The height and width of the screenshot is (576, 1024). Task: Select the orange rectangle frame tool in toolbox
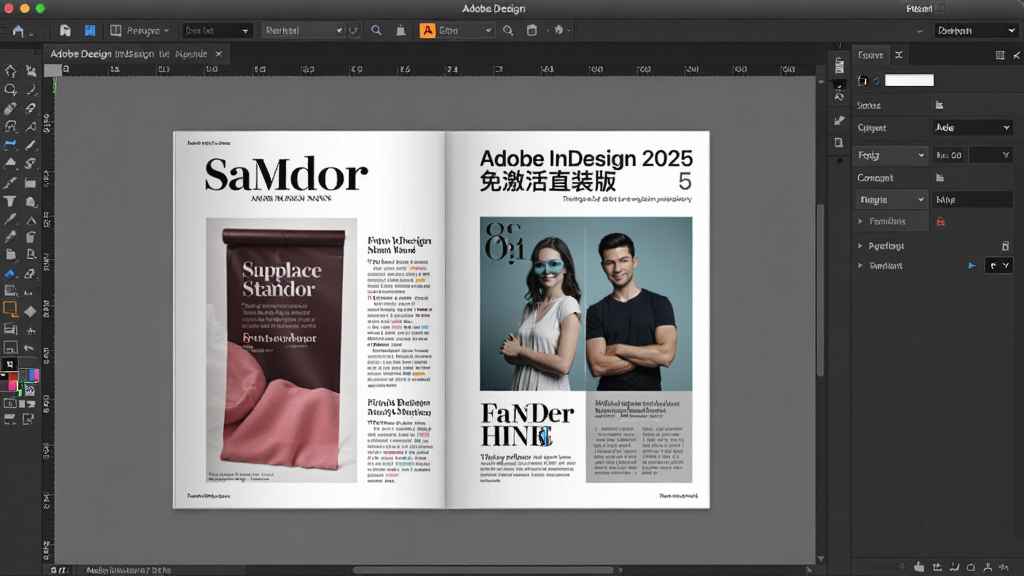(10, 309)
